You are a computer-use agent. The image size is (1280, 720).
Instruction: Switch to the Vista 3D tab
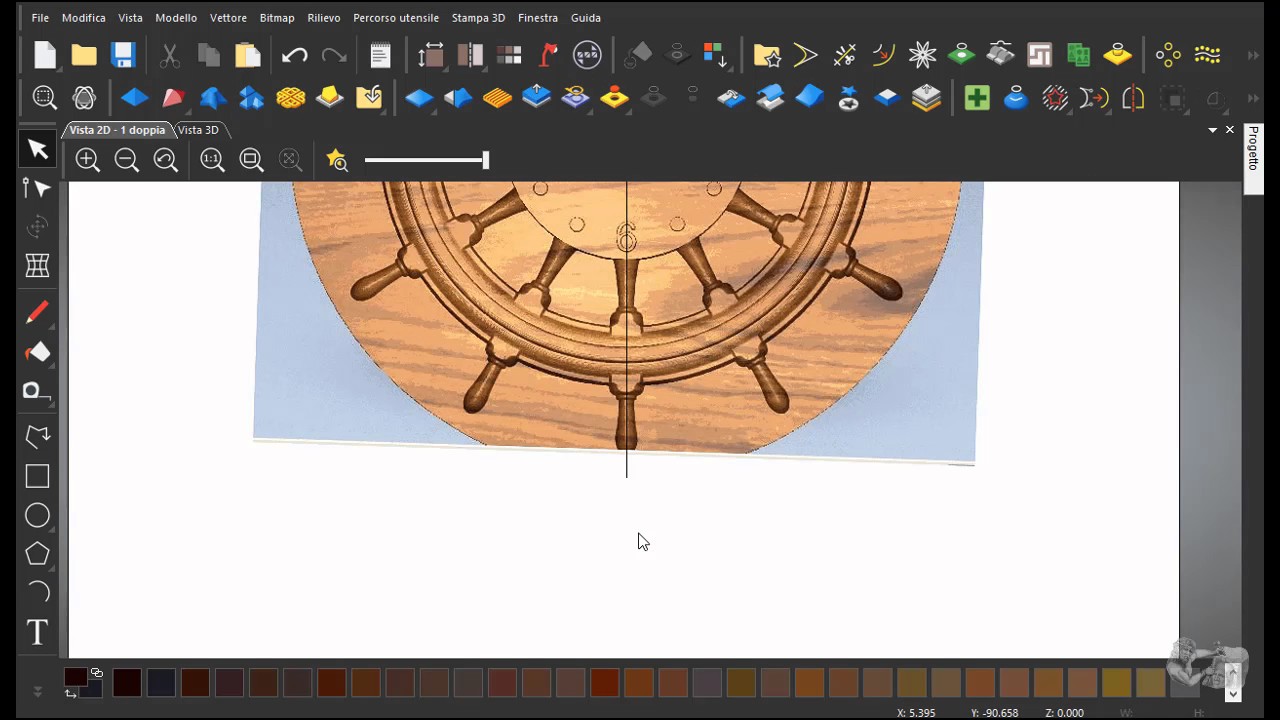pyautogui.click(x=198, y=130)
